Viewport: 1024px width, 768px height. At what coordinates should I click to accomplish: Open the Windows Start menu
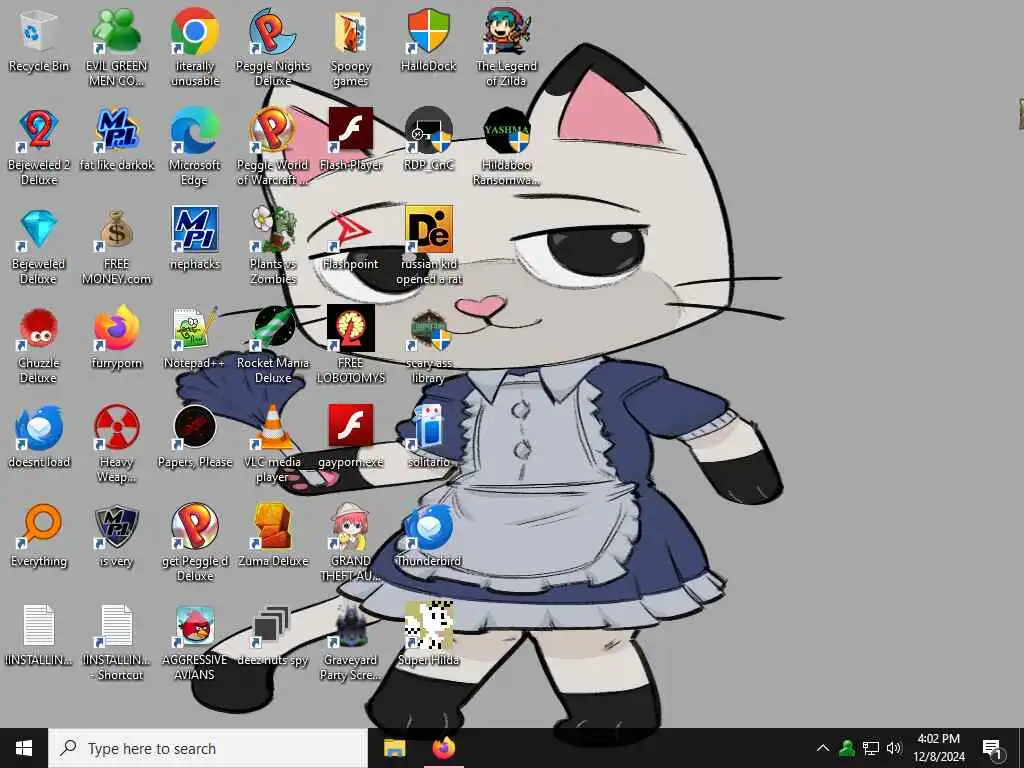pos(24,748)
